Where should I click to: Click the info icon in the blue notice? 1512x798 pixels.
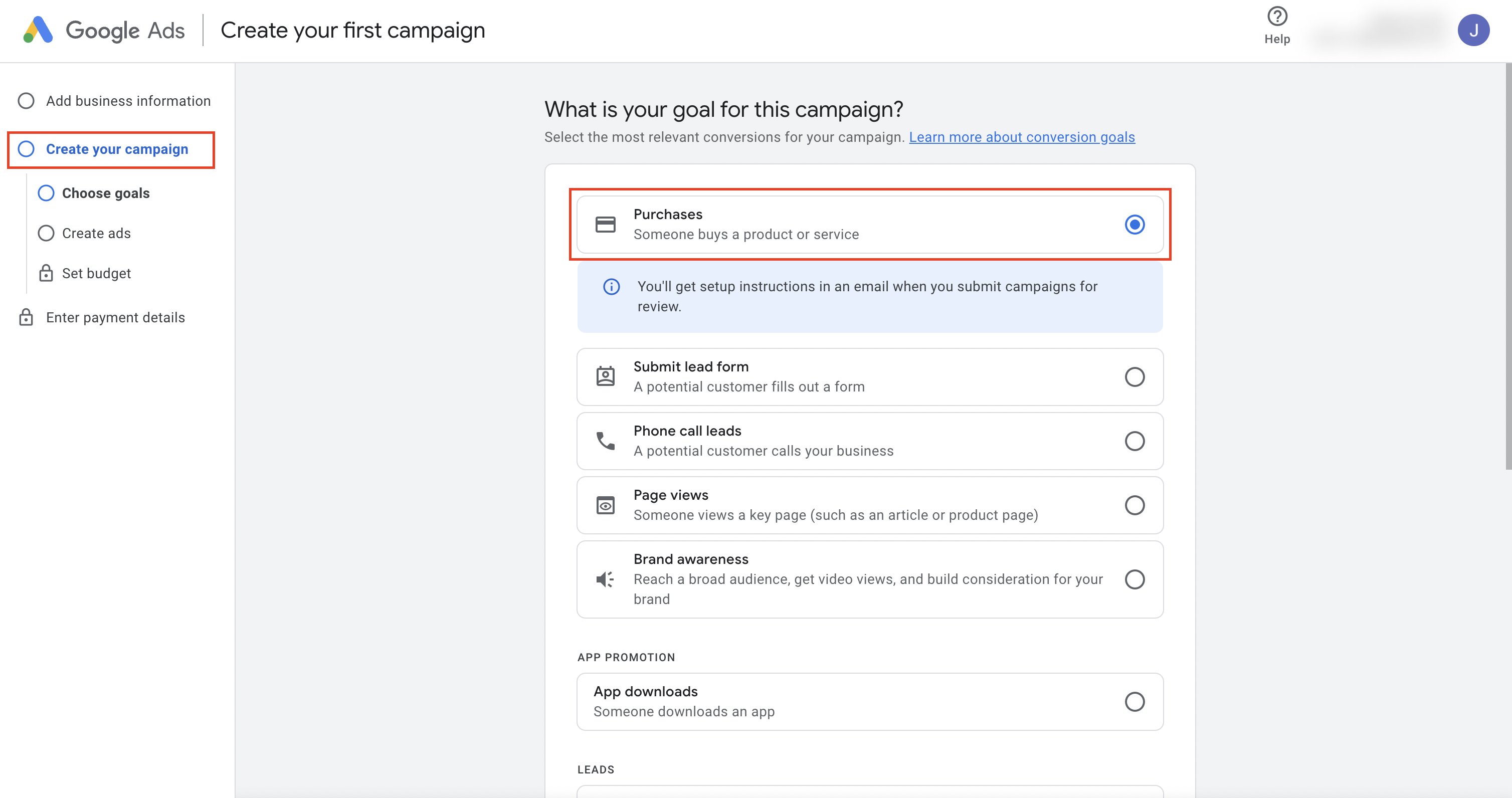tap(611, 287)
